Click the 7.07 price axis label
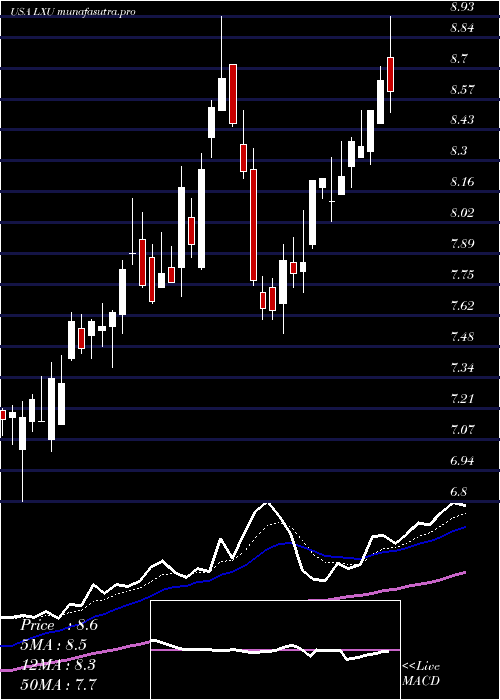The width and height of the screenshot is (500, 700). pyautogui.click(x=462, y=430)
